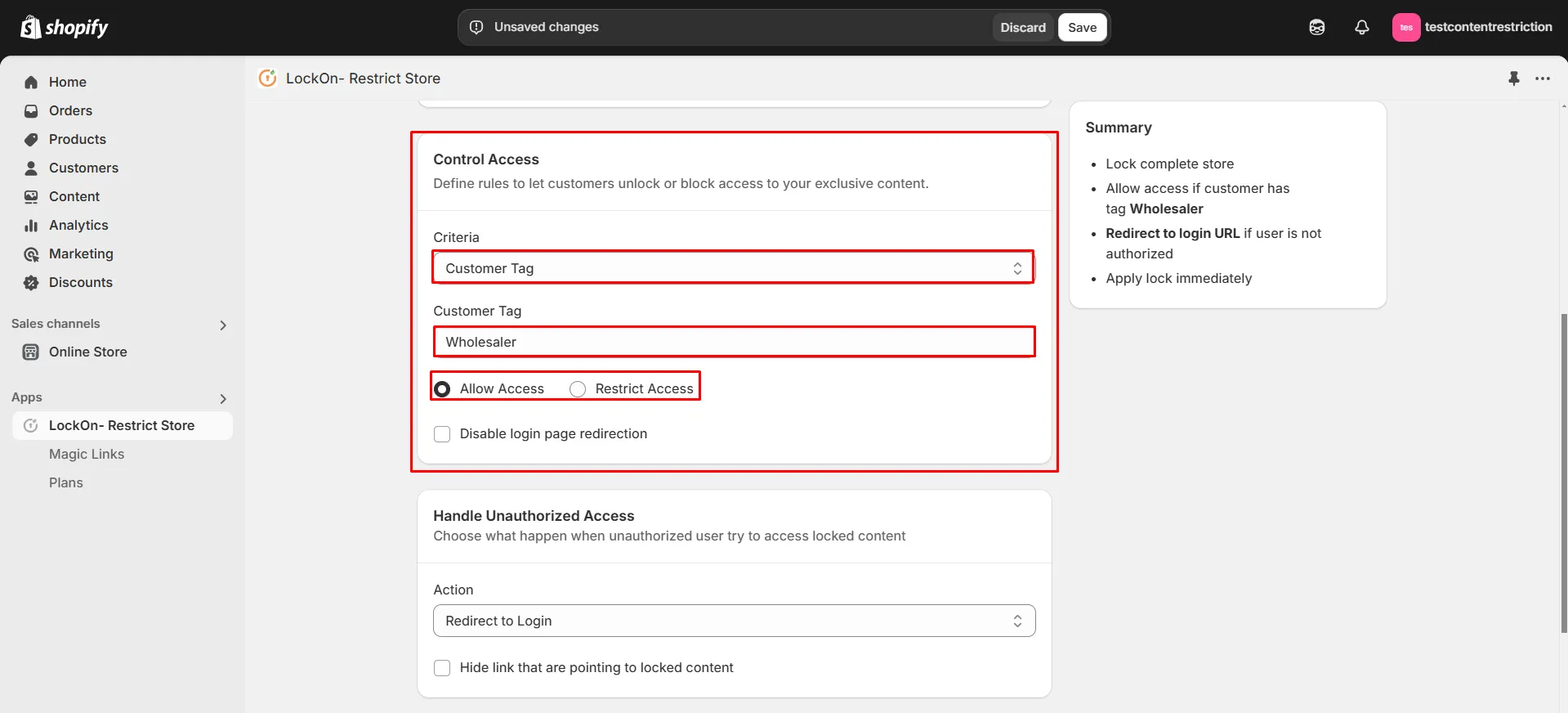This screenshot has width=1568, height=713.
Task: Click the Discard button
Action: [x=1023, y=27]
